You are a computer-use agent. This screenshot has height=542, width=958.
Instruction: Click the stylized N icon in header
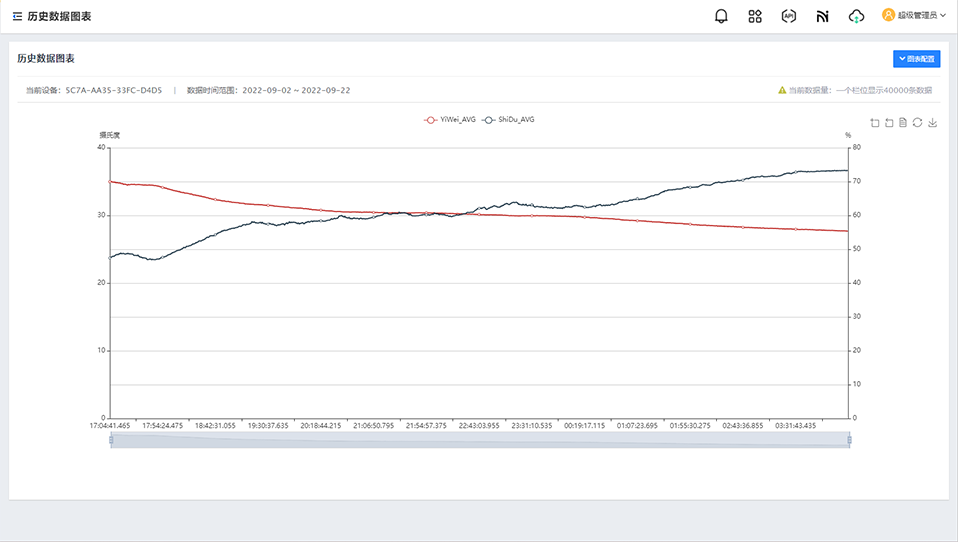(x=822, y=16)
